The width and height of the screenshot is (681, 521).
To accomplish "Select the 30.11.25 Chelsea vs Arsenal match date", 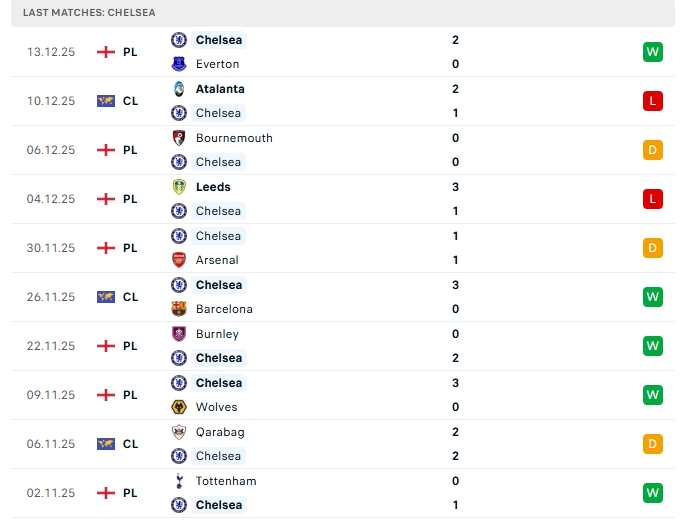I will click(51, 248).
